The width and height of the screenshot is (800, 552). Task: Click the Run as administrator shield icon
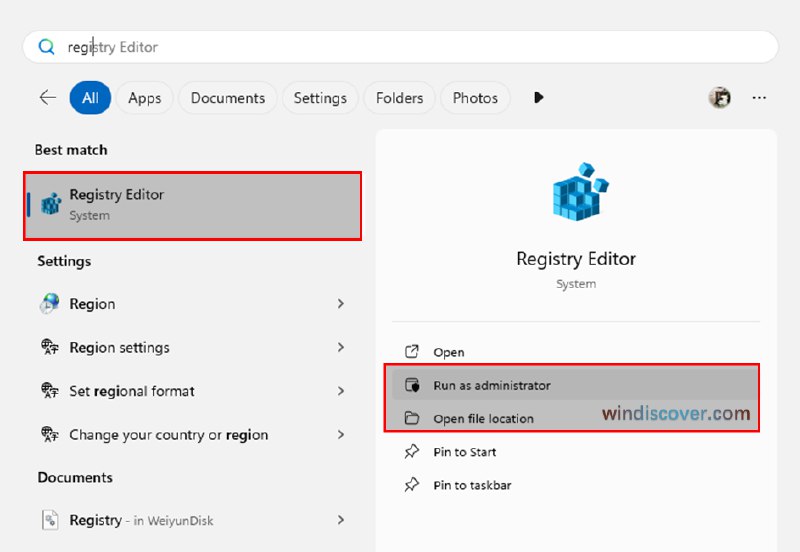412,385
